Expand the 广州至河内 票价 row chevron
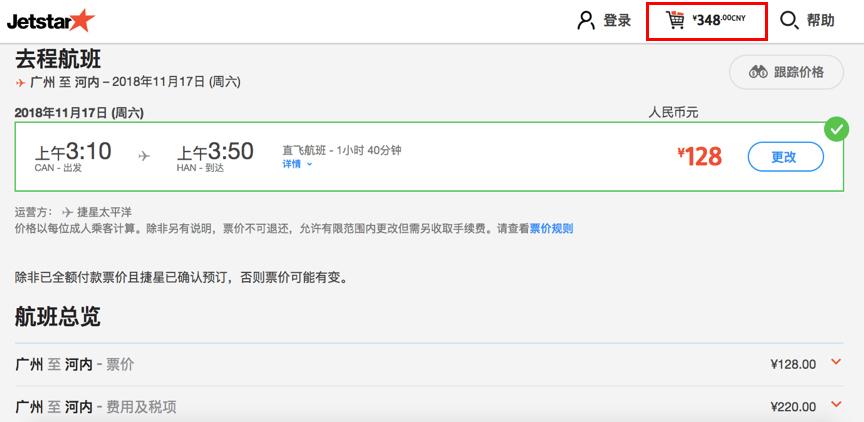This screenshot has width=864, height=422. tap(836, 362)
